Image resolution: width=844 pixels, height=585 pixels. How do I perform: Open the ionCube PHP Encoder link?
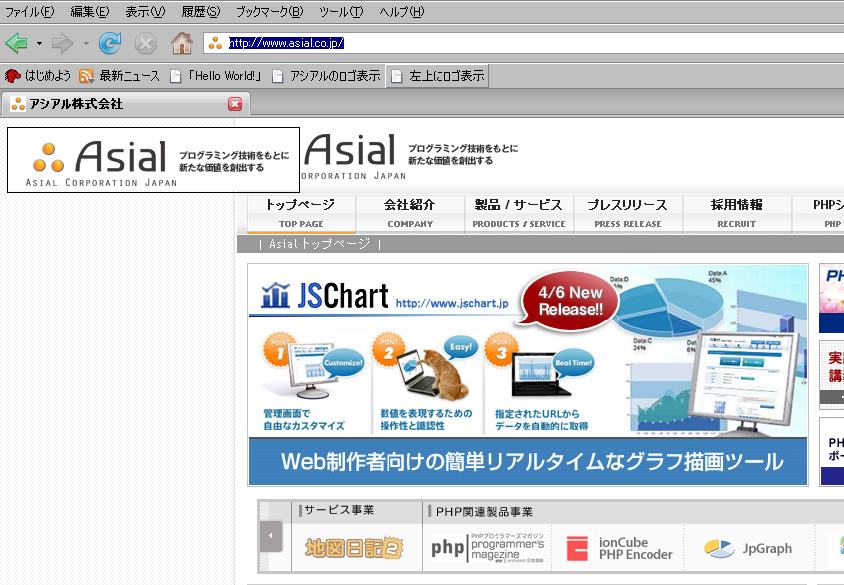tap(620, 548)
